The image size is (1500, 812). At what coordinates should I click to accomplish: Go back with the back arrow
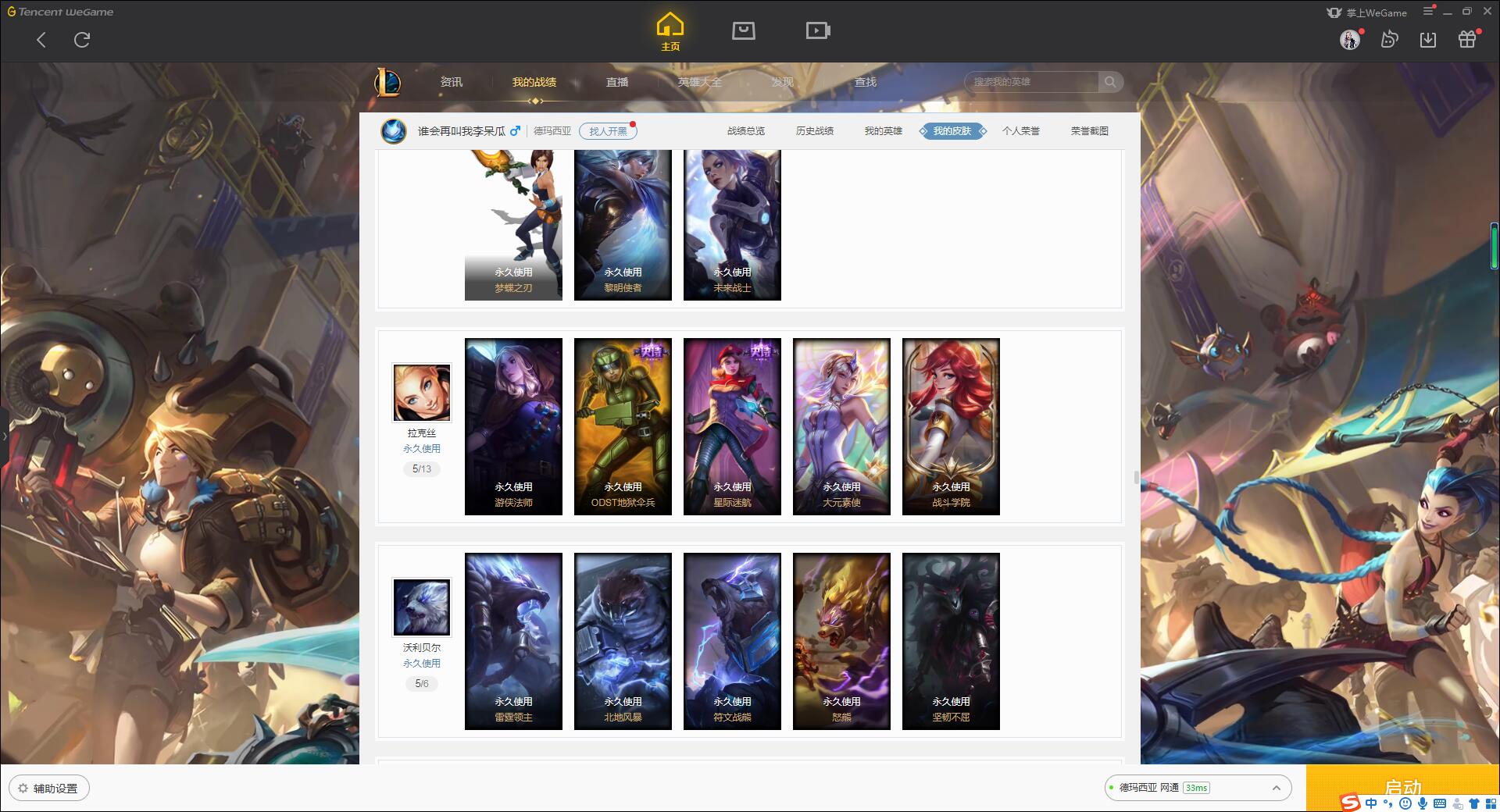pyautogui.click(x=41, y=40)
